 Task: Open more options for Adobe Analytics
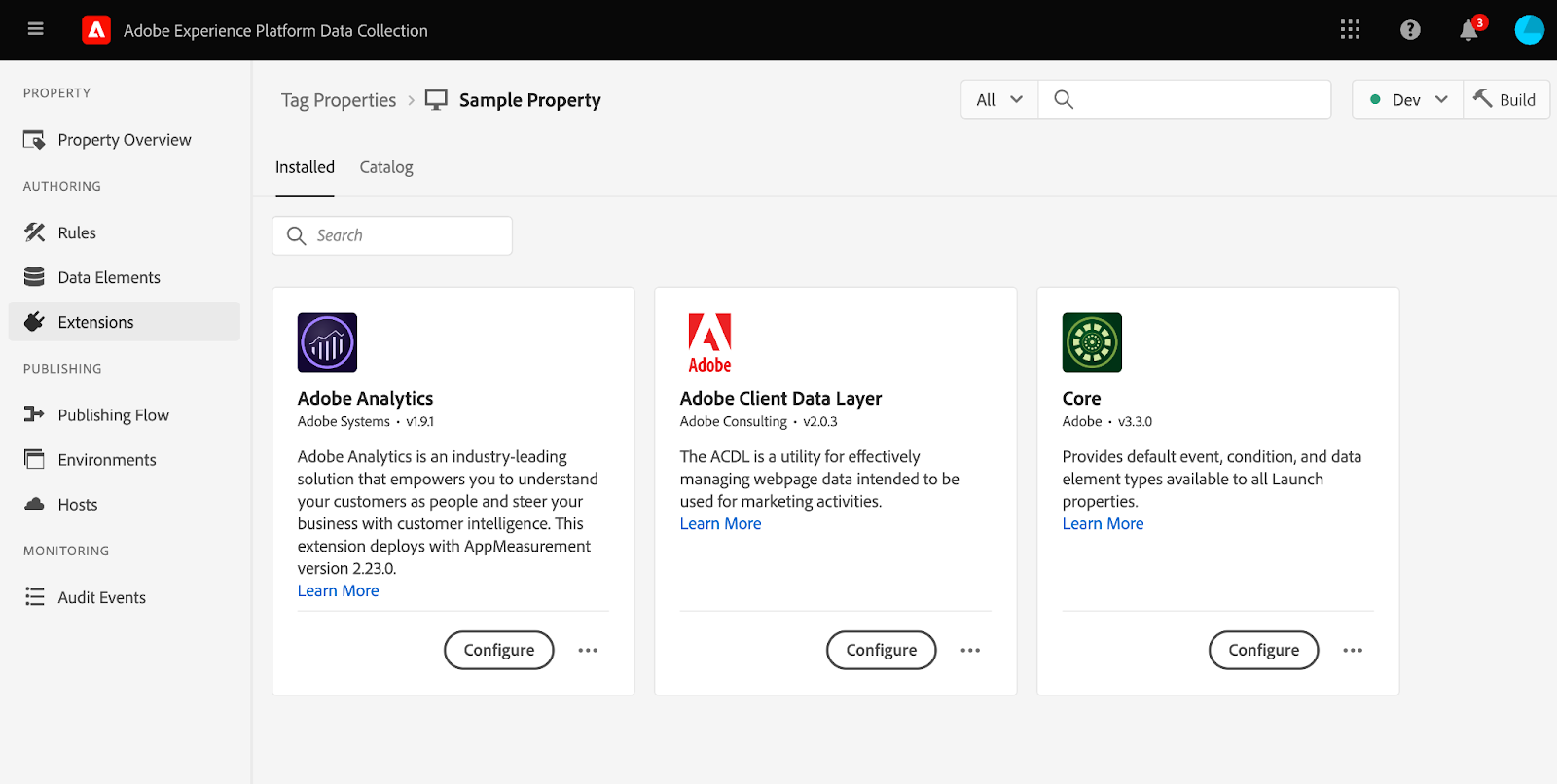point(588,650)
